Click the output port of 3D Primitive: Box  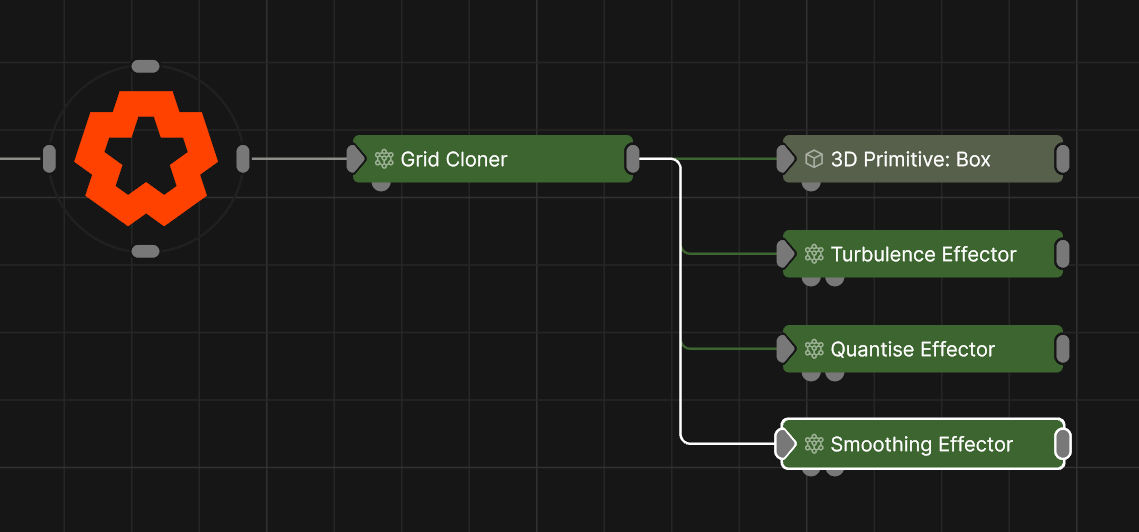[1062, 158]
